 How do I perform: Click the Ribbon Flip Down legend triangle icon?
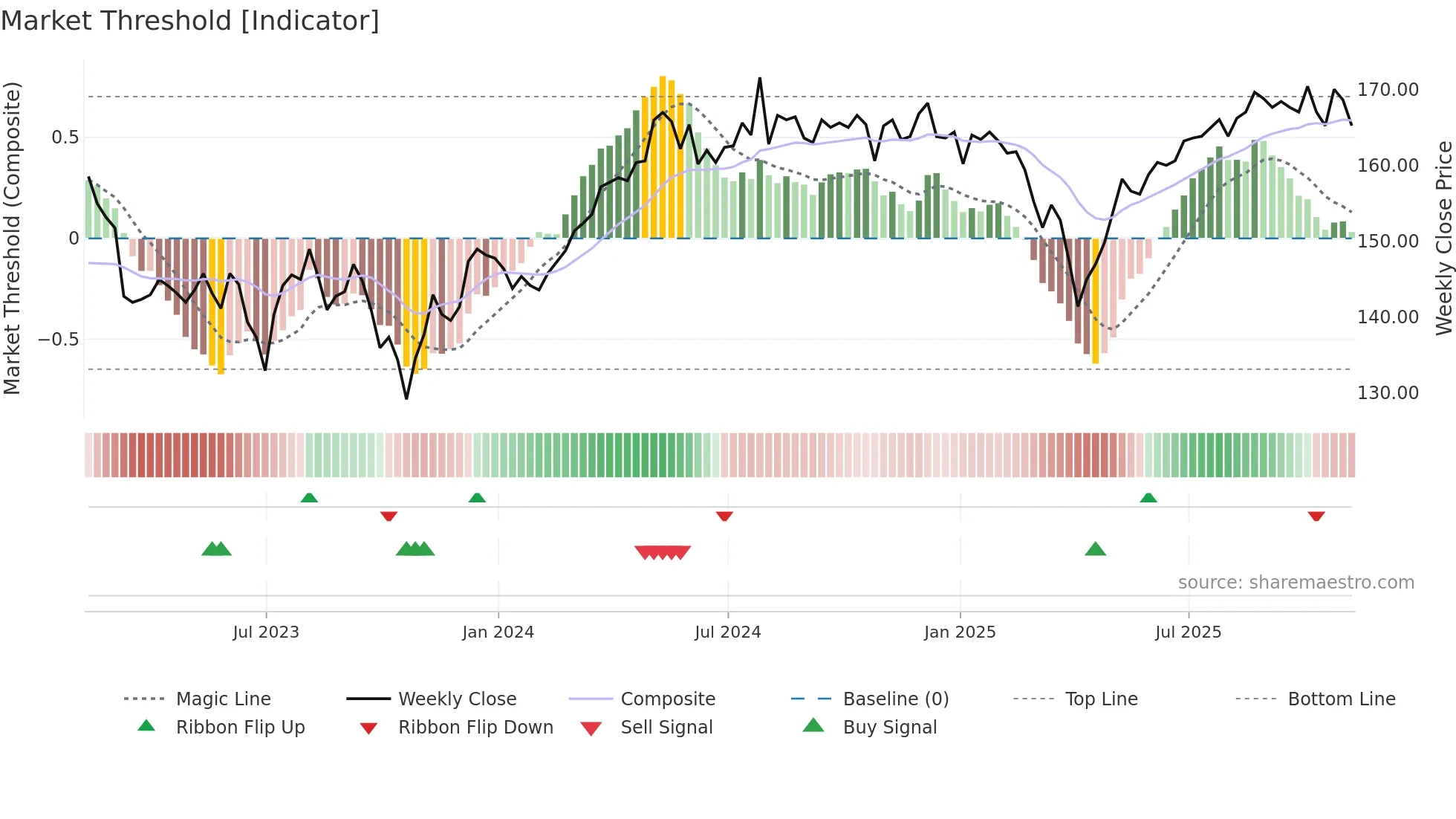pos(368,728)
